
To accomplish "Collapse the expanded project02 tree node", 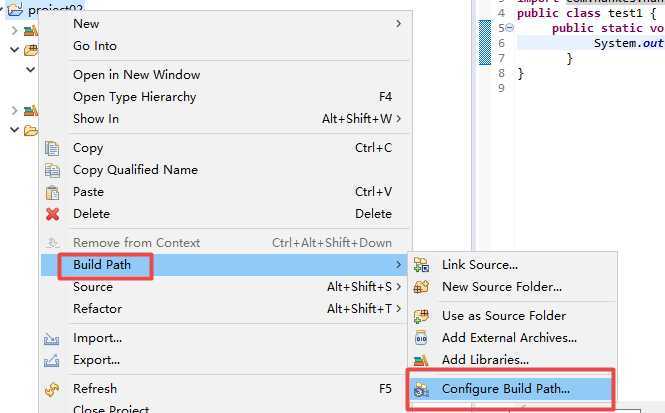I will (1, 8).
